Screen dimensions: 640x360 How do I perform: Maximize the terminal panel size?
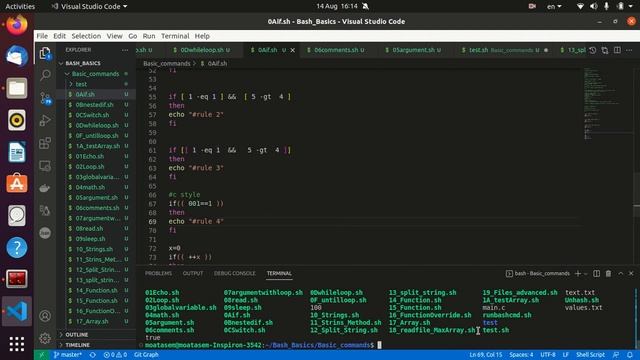[620, 273]
